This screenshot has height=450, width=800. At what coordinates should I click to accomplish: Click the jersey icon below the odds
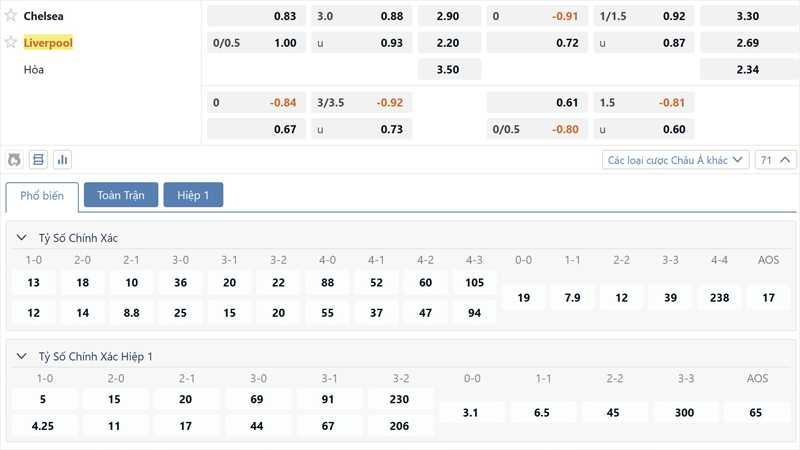click(x=15, y=160)
